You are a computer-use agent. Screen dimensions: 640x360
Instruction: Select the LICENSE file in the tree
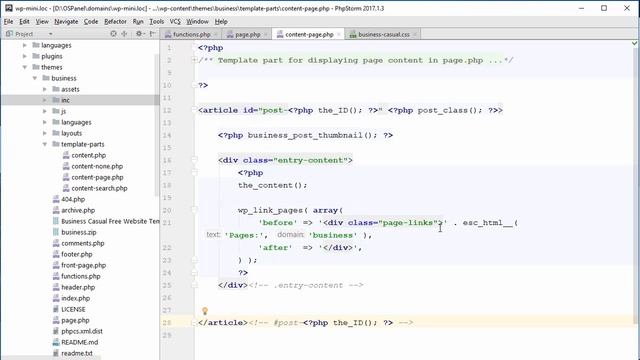click(x=73, y=310)
